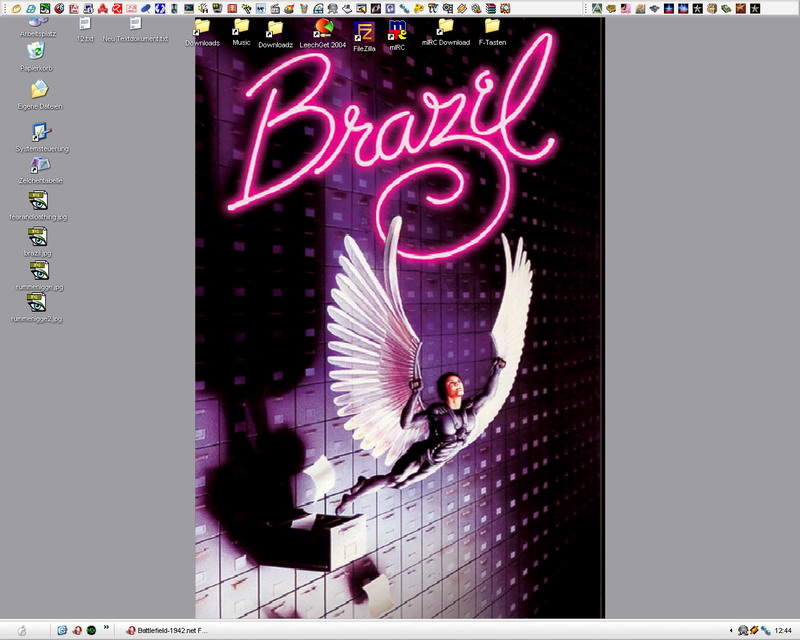The image size is (800, 640).
Task: Launch the Systemsteuerung shortcut
Action: point(42,137)
